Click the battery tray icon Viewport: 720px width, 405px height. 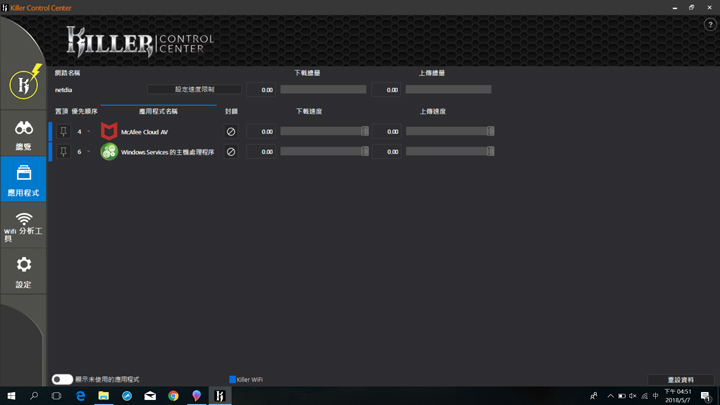pos(622,395)
